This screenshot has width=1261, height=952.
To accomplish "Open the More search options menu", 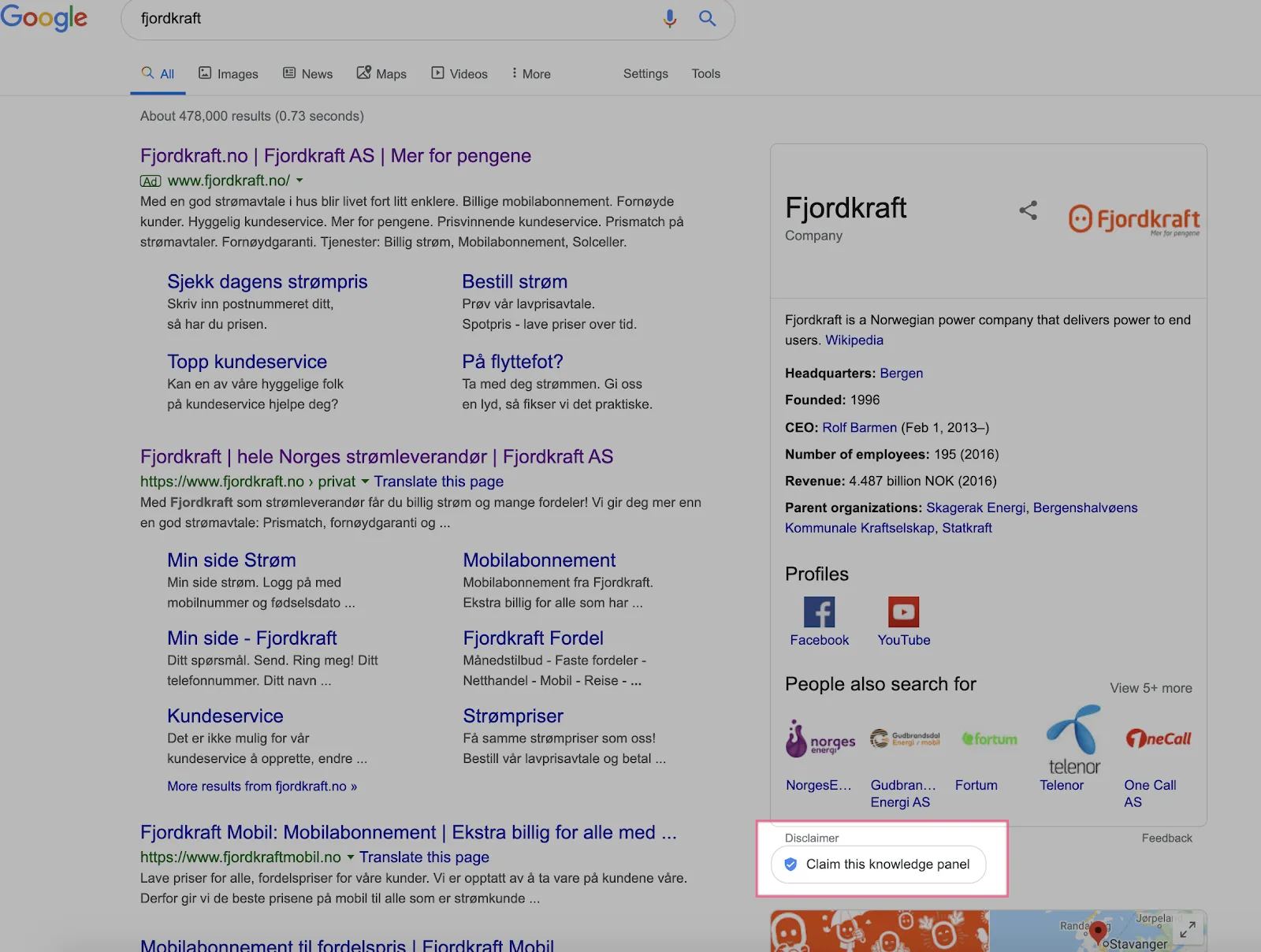I will (x=530, y=73).
